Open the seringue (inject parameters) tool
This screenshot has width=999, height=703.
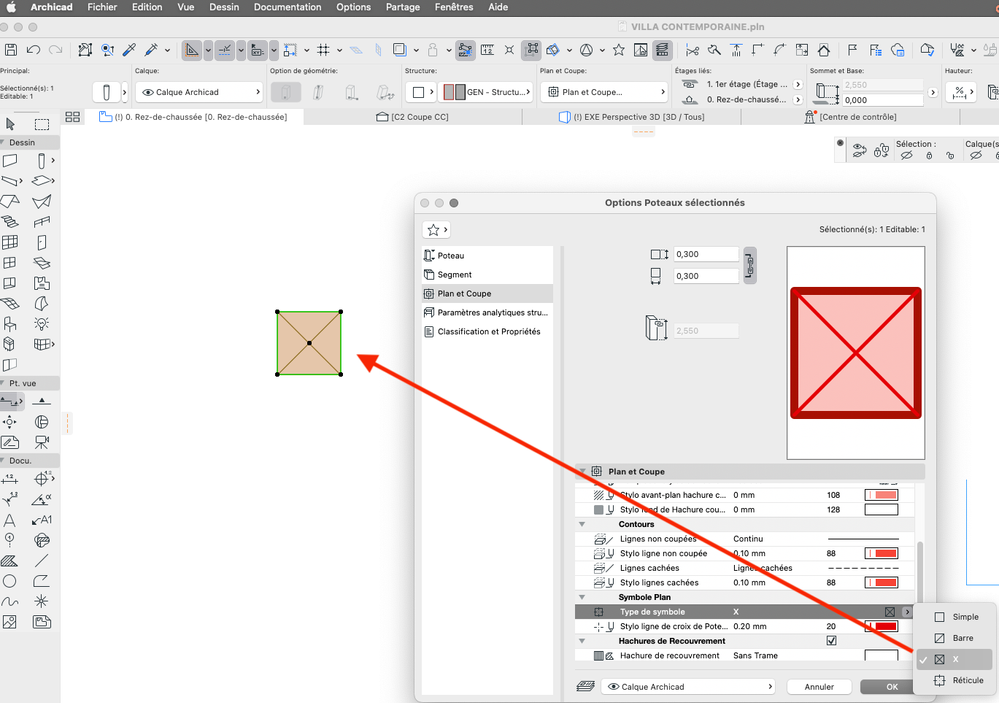[x=151, y=48]
